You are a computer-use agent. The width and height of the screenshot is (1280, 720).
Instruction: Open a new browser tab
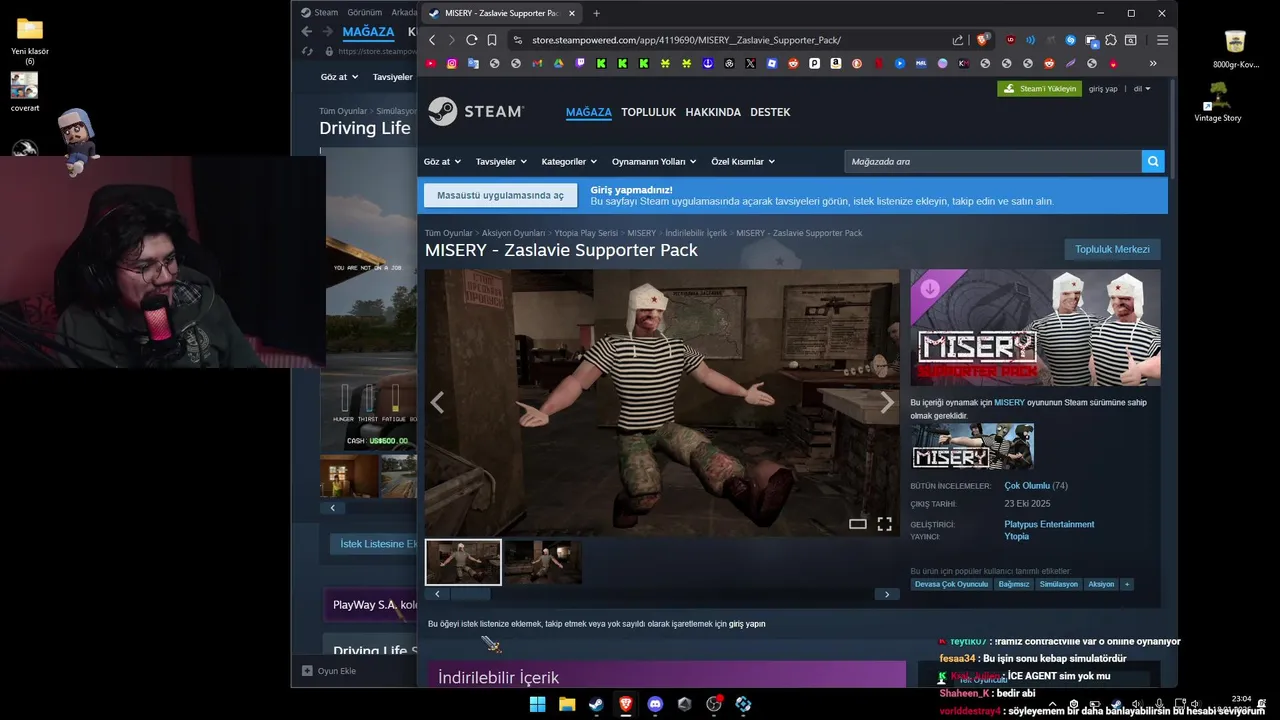pos(596,13)
